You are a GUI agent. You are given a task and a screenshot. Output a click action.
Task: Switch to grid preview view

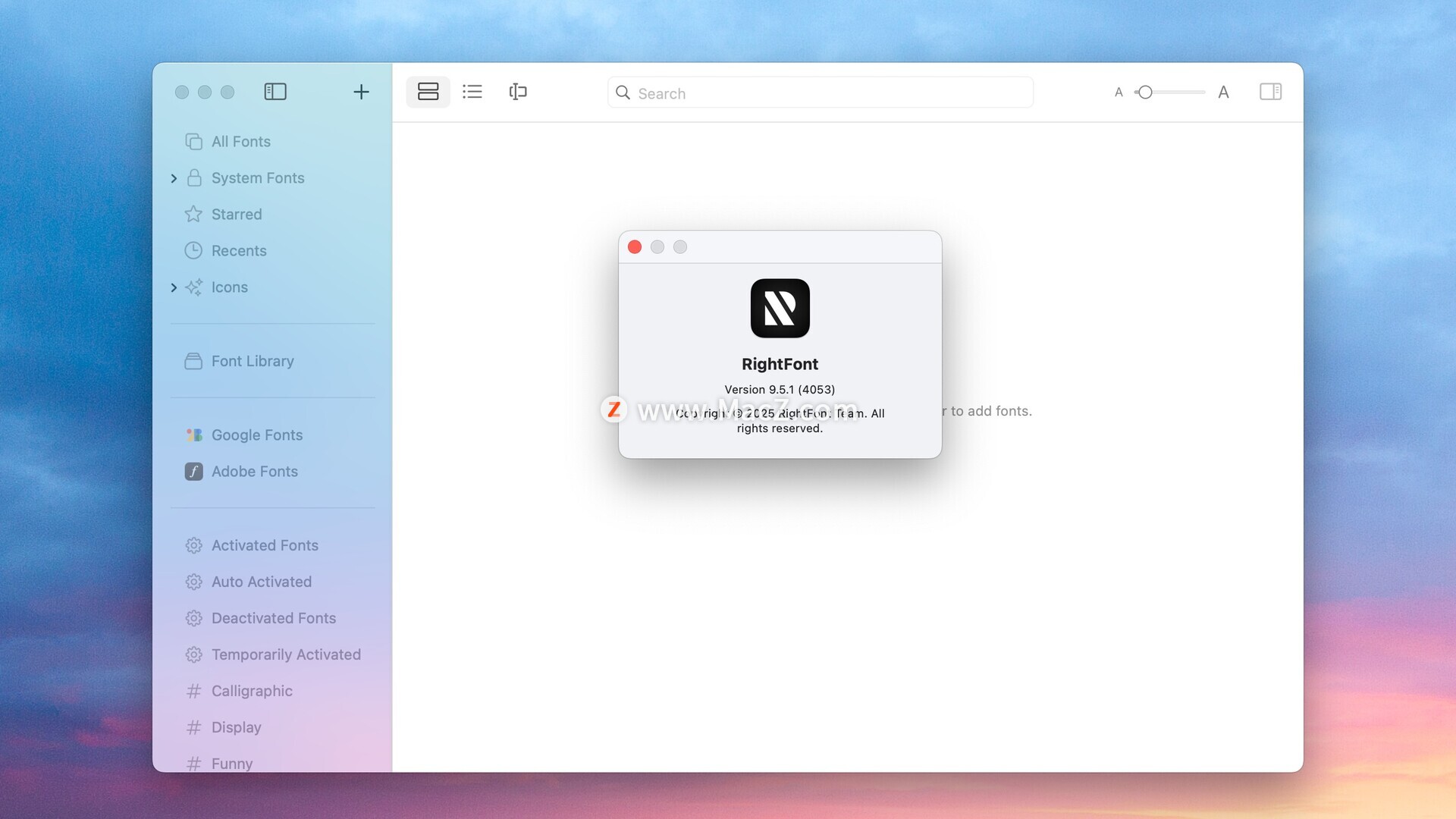point(428,92)
